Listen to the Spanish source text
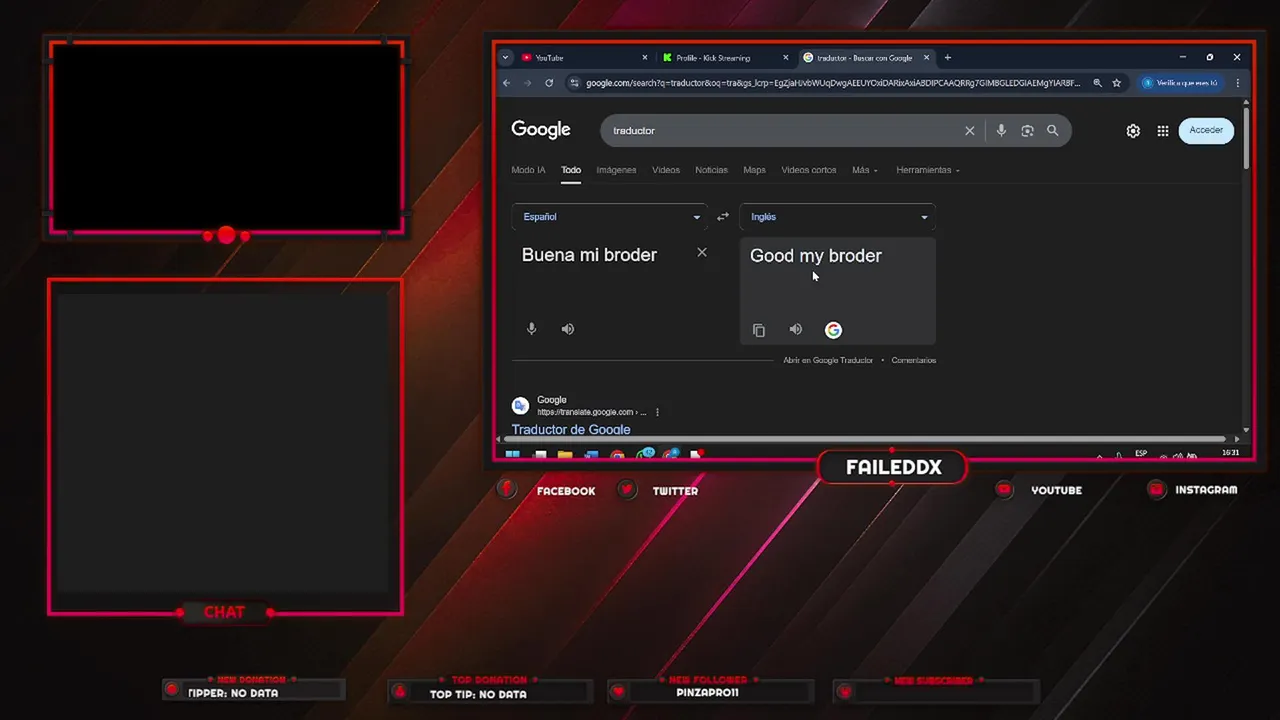Screen dimensions: 1280x720 pyautogui.click(x=568, y=329)
